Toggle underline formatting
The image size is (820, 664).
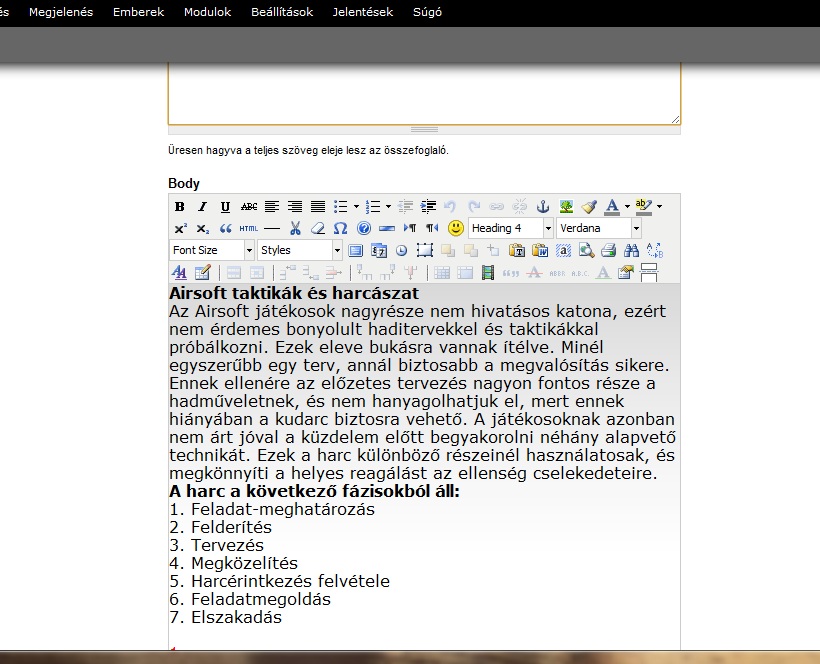pyautogui.click(x=225, y=207)
